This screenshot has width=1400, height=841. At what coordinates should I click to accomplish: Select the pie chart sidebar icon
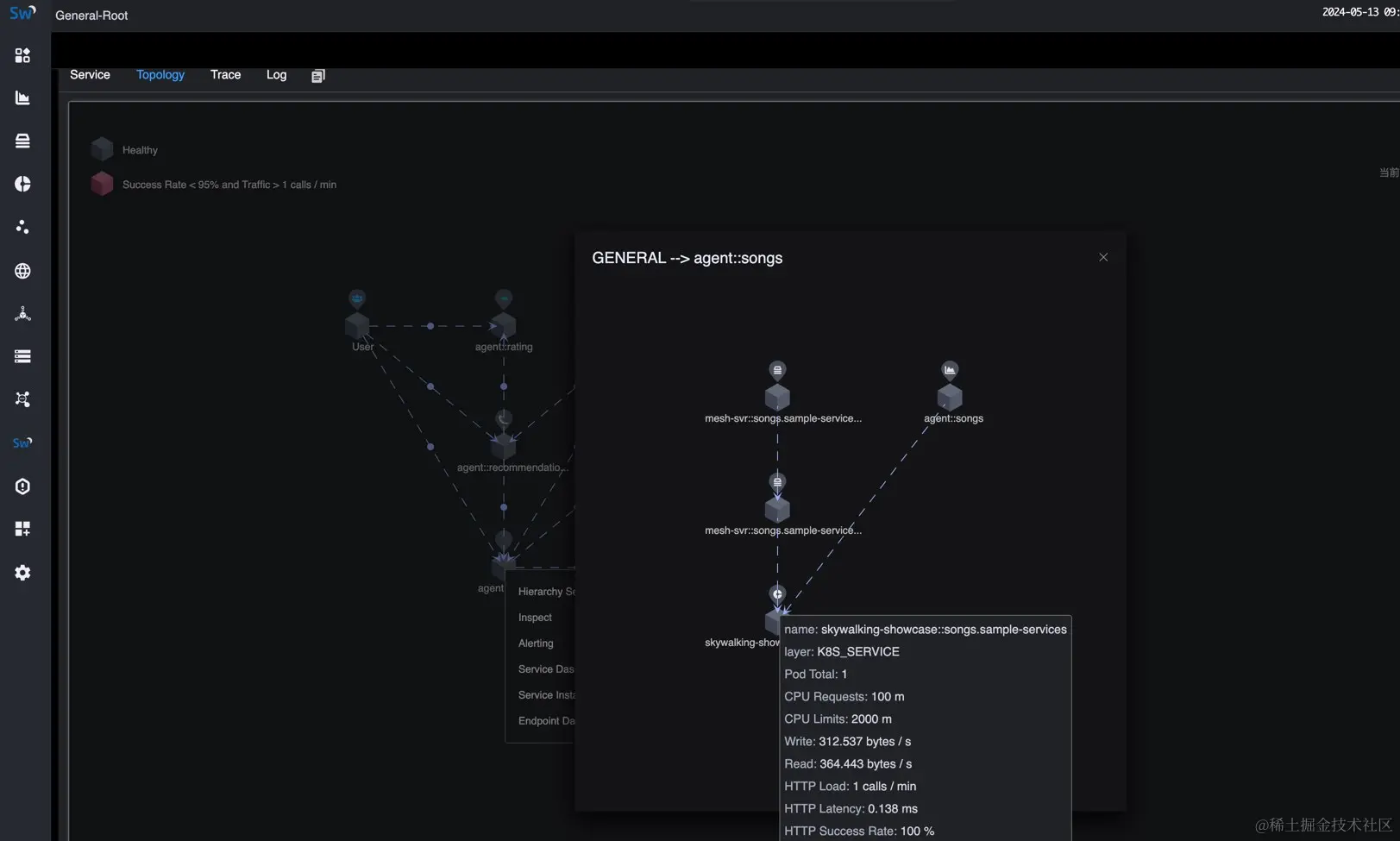coord(22,184)
